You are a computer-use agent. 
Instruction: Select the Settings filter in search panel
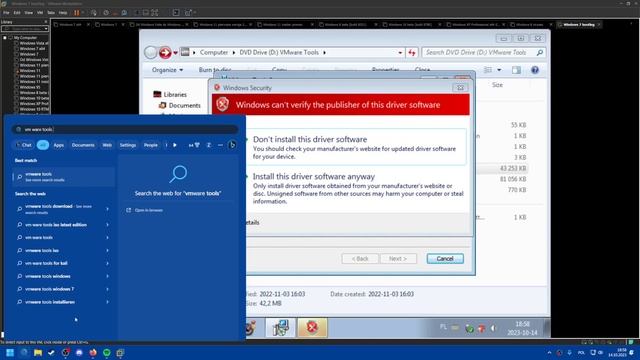click(x=128, y=145)
